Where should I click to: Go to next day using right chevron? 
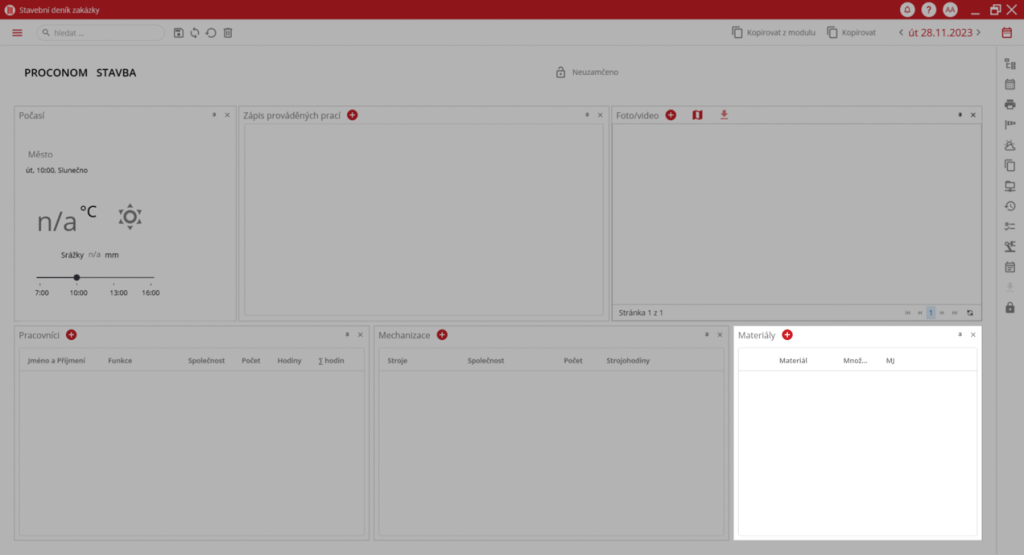(x=978, y=33)
